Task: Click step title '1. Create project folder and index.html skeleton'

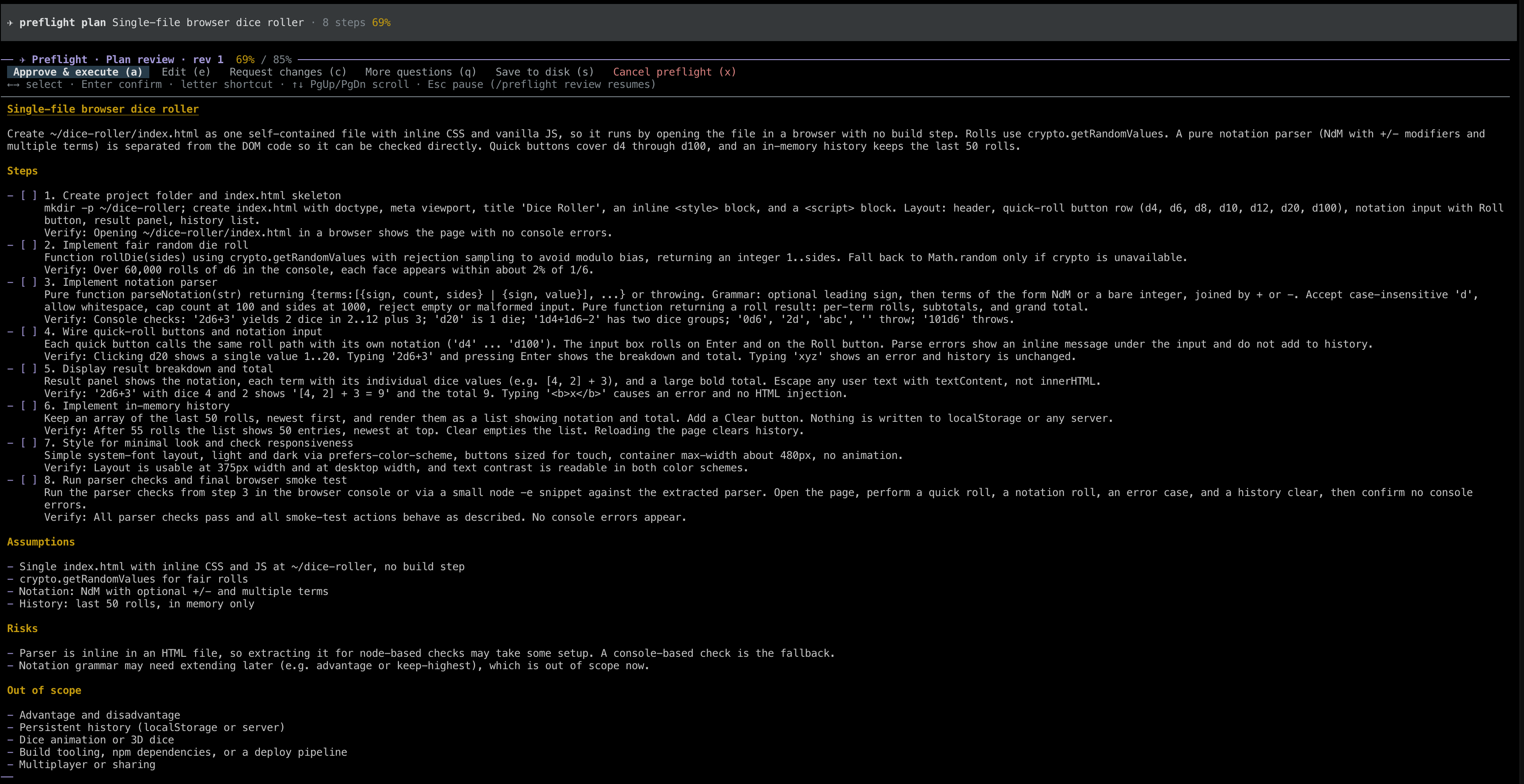Action: pos(192,195)
